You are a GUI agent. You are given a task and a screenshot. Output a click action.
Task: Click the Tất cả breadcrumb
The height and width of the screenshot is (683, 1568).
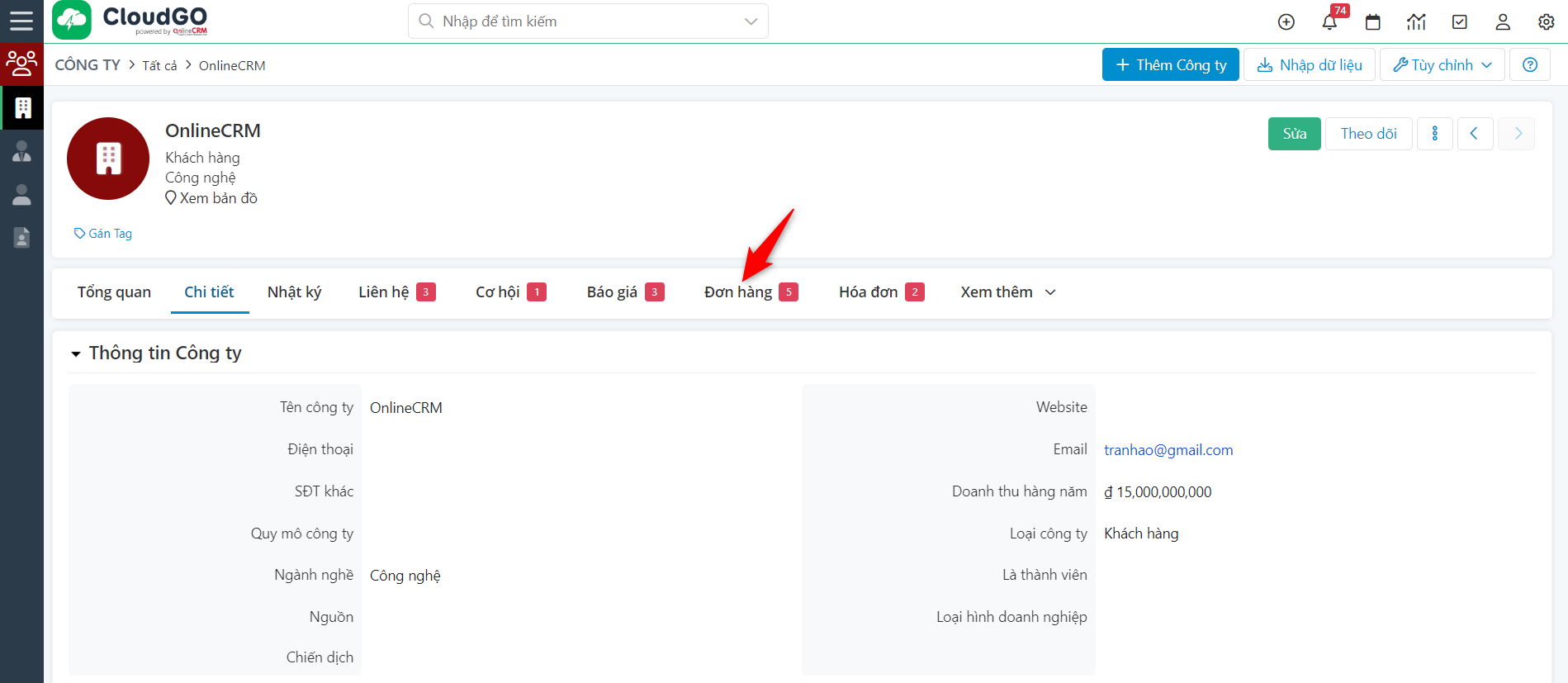click(159, 65)
